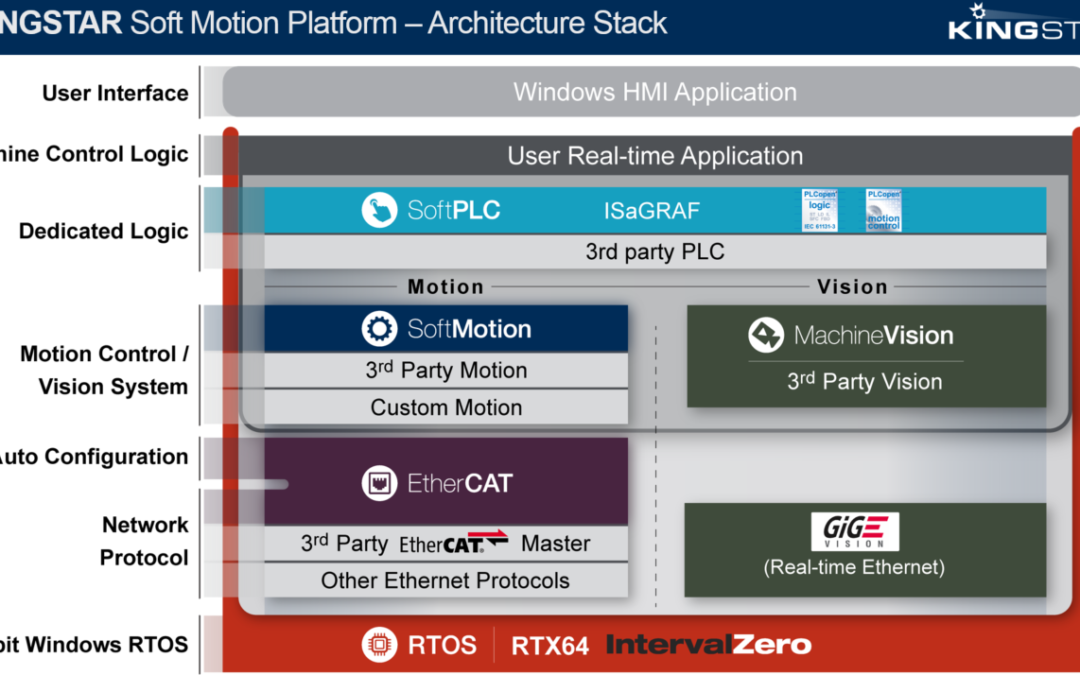Select the User Real-time Application bar
1080x675 pixels.
click(x=655, y=156)
